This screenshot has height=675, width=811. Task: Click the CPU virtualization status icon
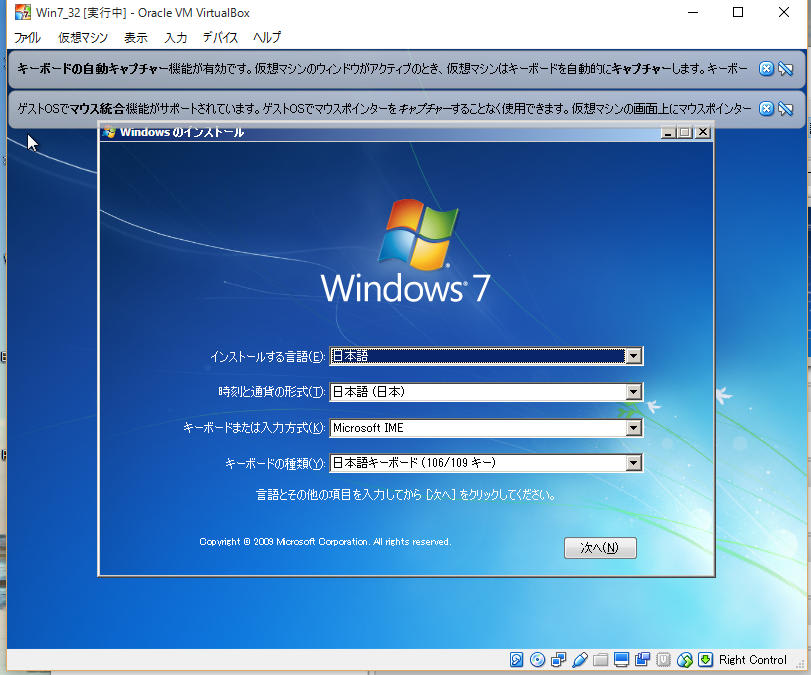664,659
